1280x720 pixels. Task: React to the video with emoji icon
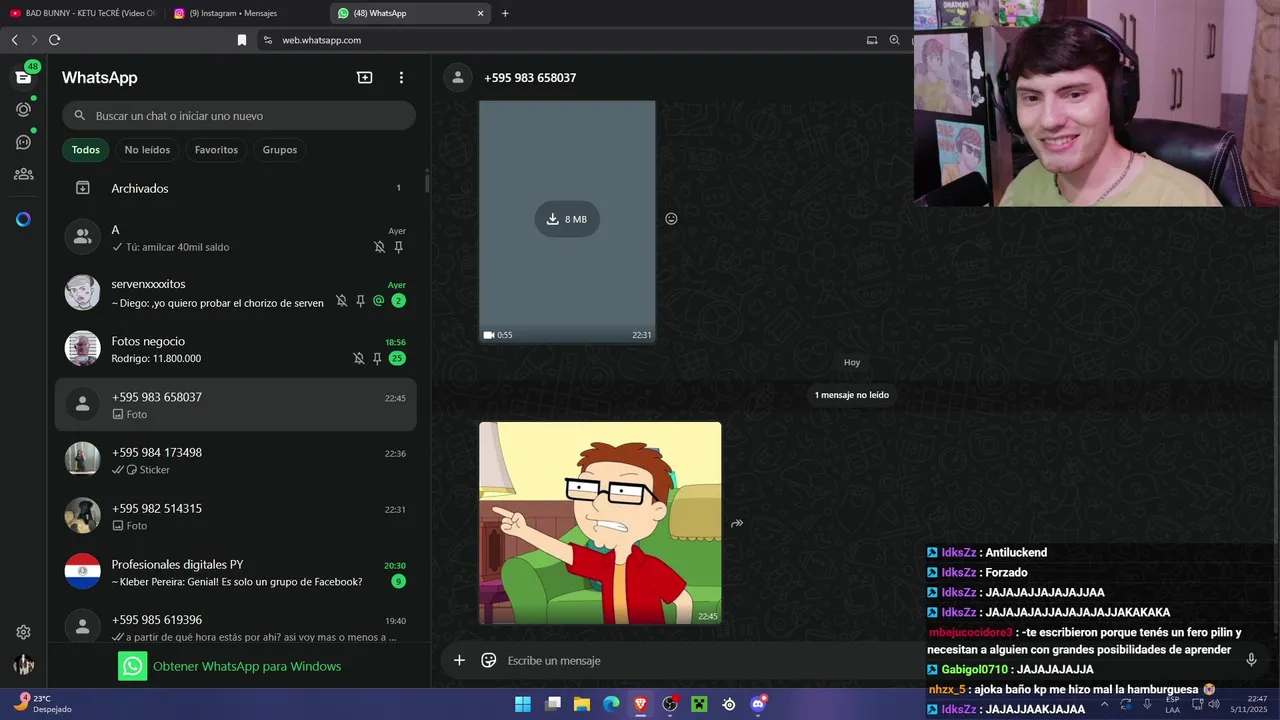coord(671,219)
